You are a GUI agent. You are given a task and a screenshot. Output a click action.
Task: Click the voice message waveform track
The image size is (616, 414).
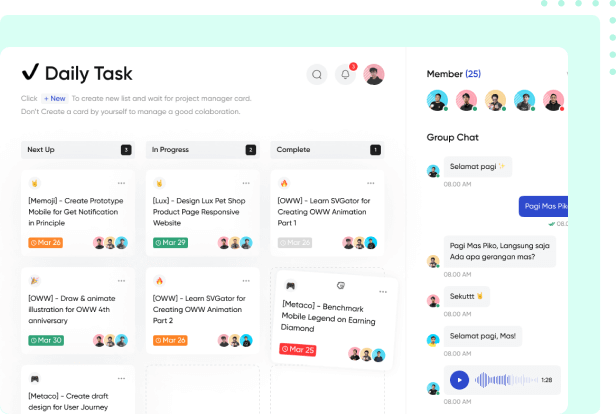(506, 380)
